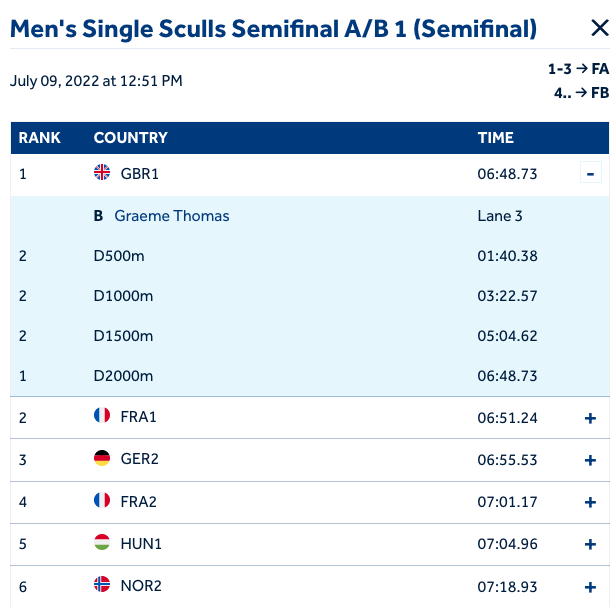Expand the GER2 row details

[x=590, y=460]
